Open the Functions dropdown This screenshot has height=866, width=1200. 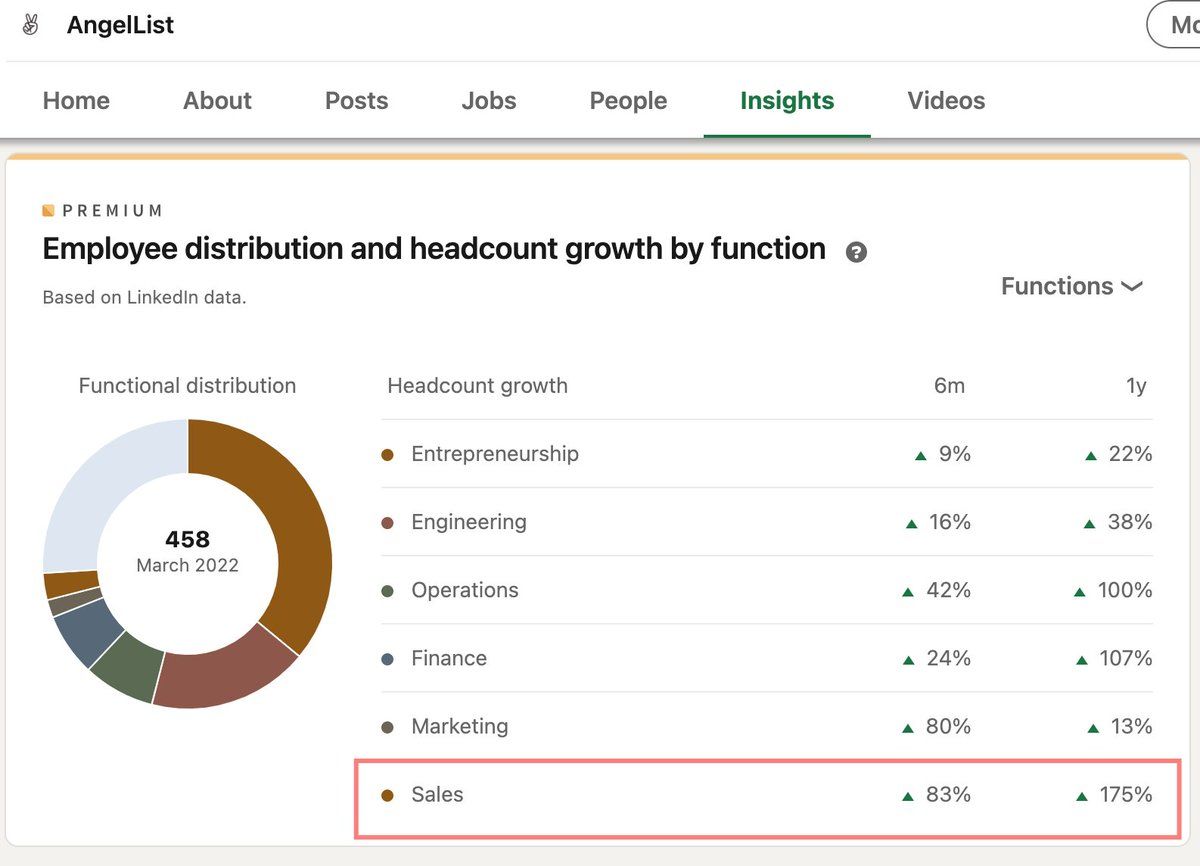click(x=1071, y=287)
